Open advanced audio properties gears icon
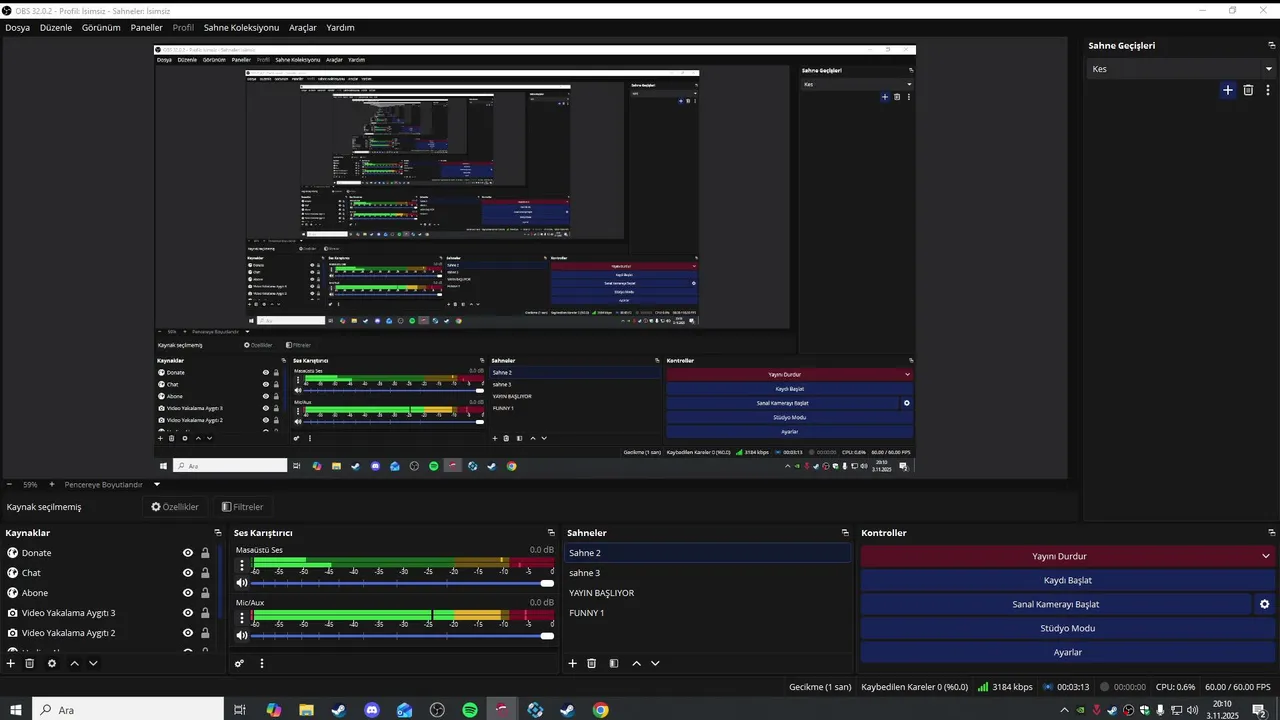Image resolution: width=1280 pixels, height=720 pixels. [239, 663]
